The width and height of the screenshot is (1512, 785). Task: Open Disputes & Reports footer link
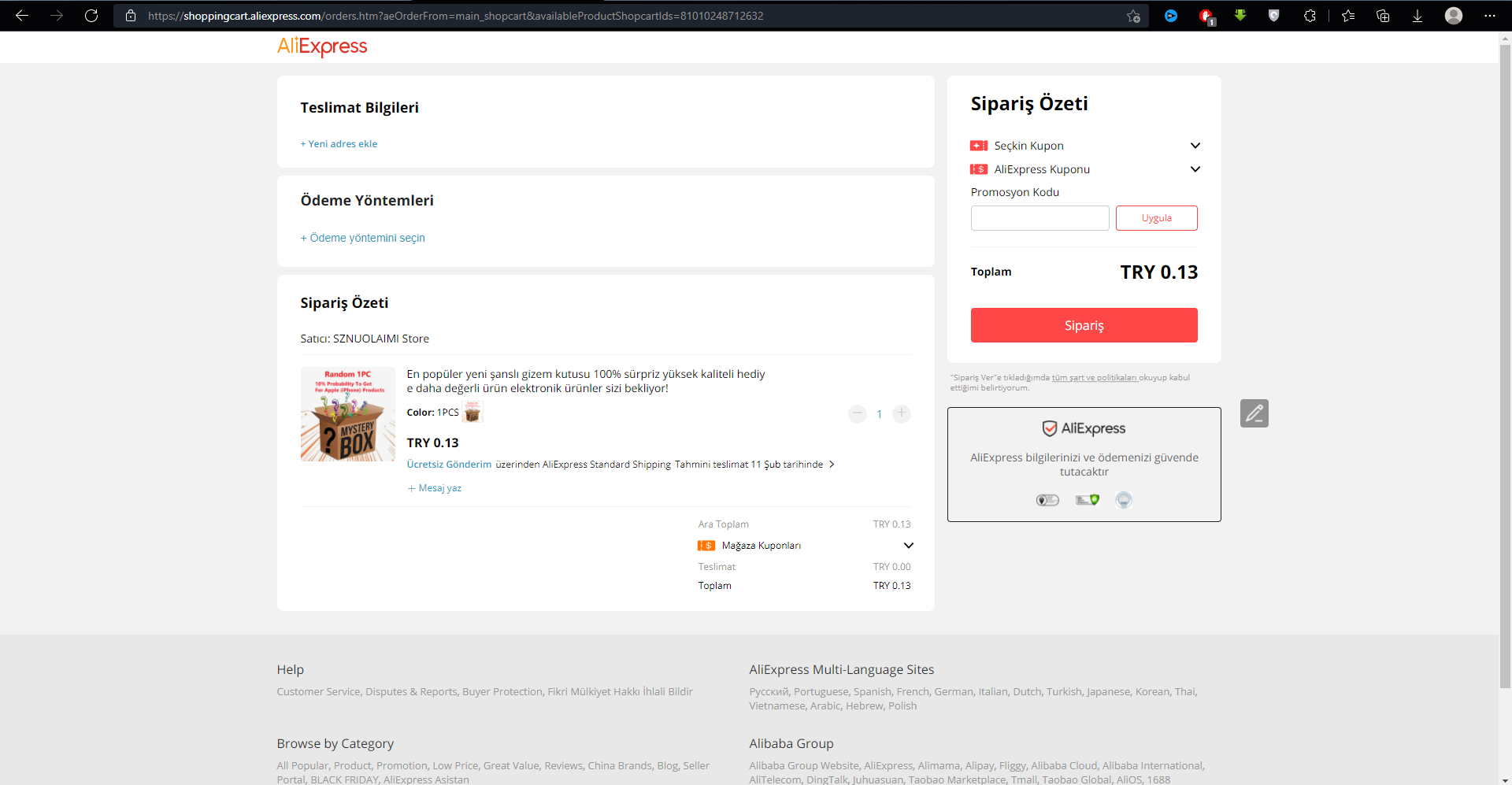pos(411,692)
